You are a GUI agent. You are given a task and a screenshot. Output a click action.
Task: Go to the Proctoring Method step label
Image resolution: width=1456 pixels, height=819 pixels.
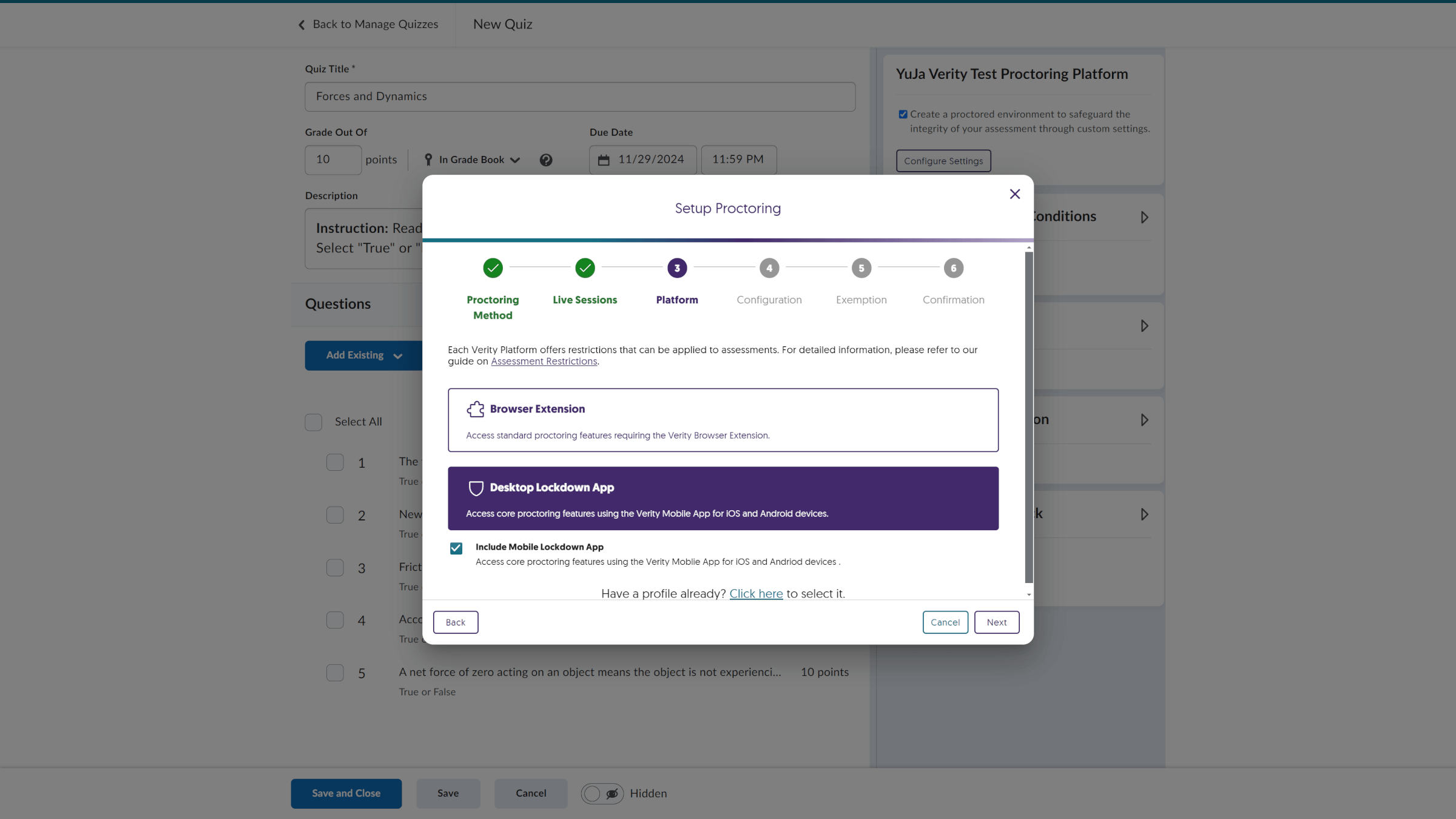click(493, 308)
